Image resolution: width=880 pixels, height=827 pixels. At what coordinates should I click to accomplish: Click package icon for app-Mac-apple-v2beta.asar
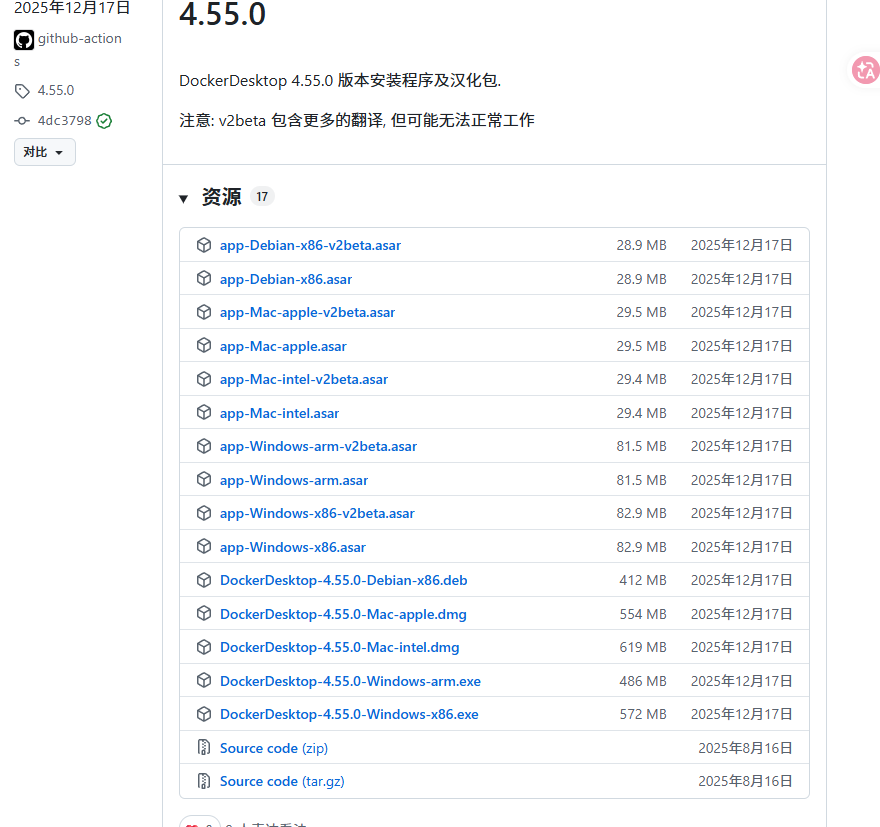tap(204, 312)
